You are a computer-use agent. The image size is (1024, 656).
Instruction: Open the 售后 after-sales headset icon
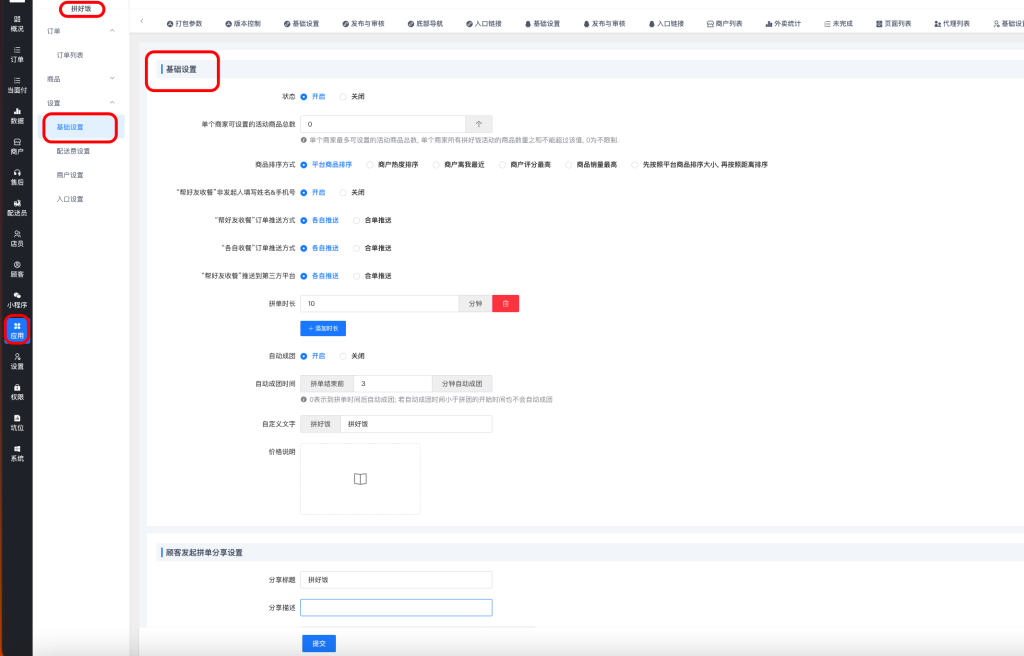click(16, 177)
